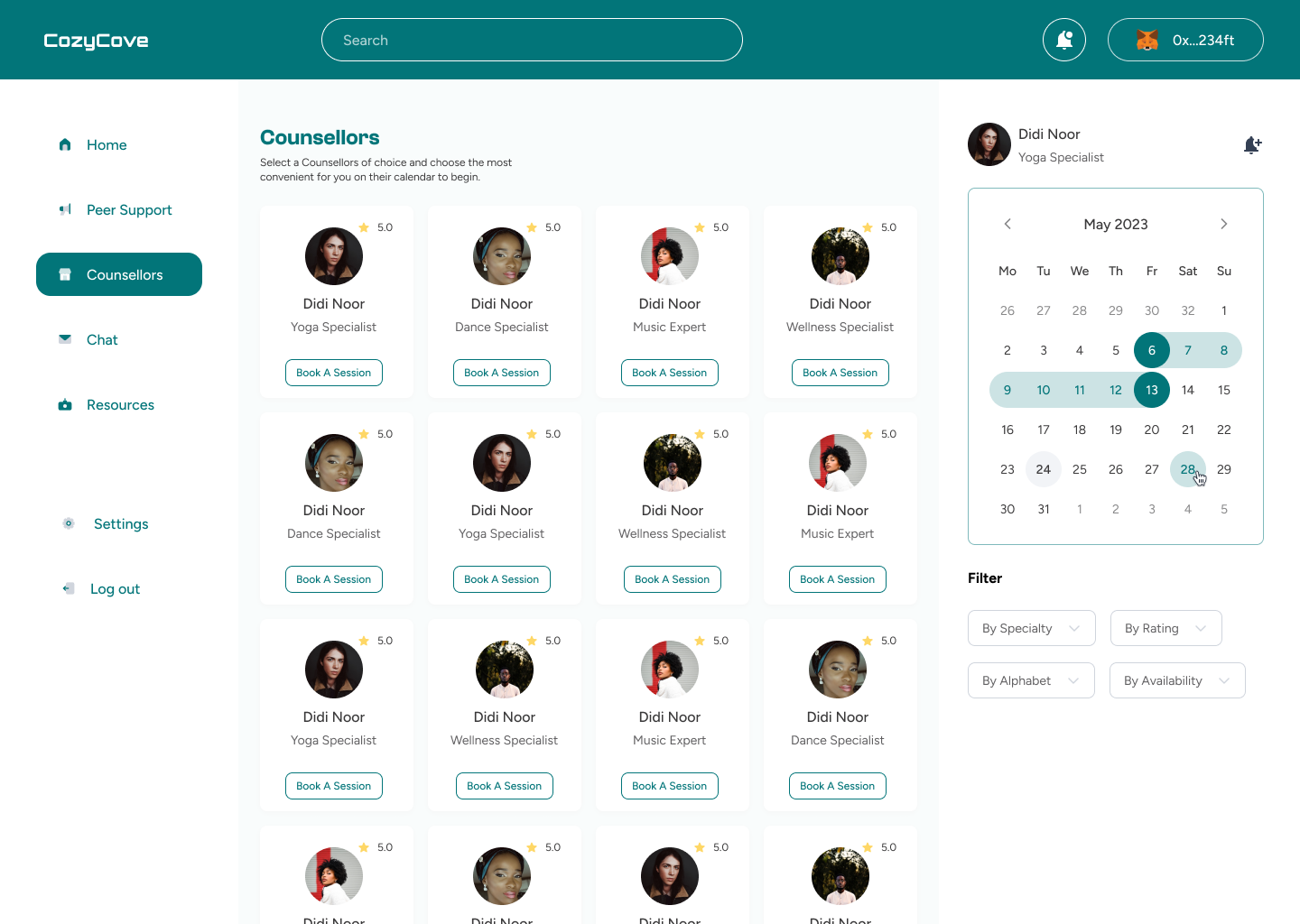This screenshot has height=924, width=1300.
Task: Click the Counsellors sidebar icon
Action: pyautogui.click(x=65, y=274)
